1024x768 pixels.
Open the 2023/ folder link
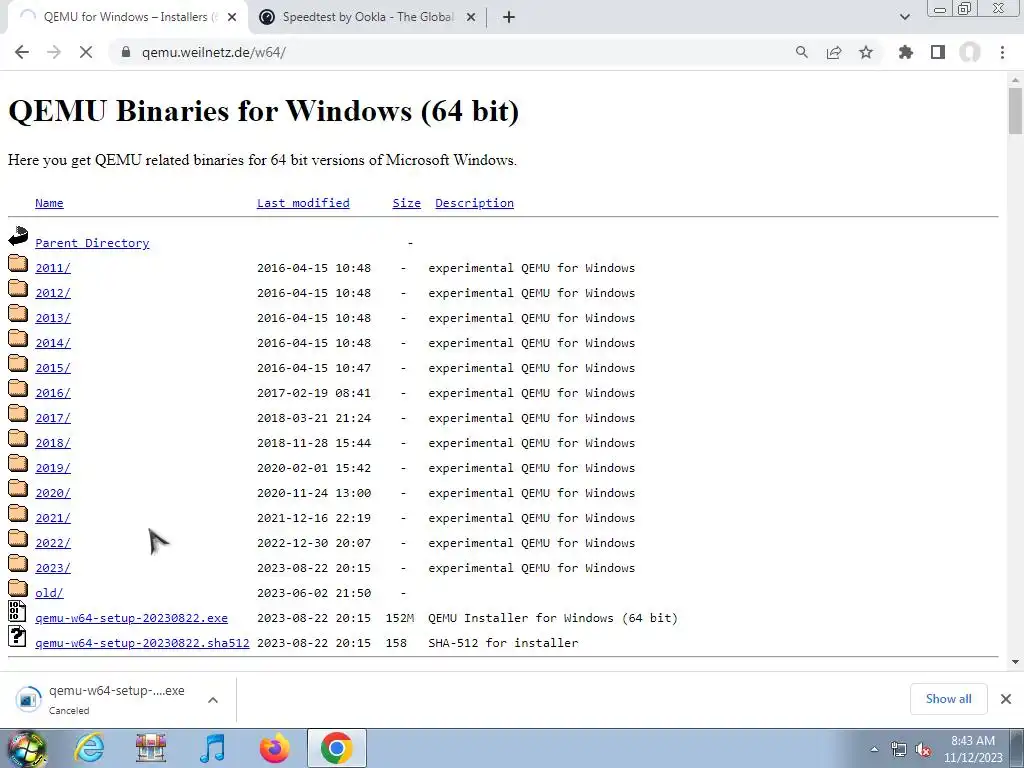coord(53,568)
